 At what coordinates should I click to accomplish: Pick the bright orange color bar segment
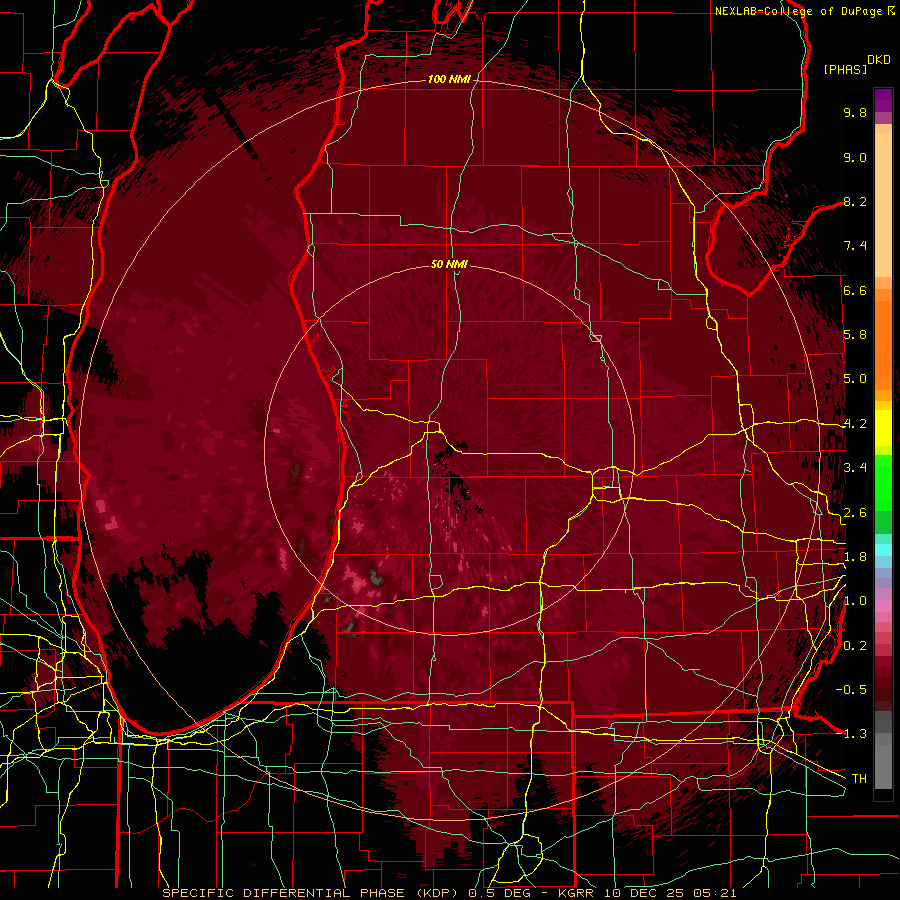(883, 344)
